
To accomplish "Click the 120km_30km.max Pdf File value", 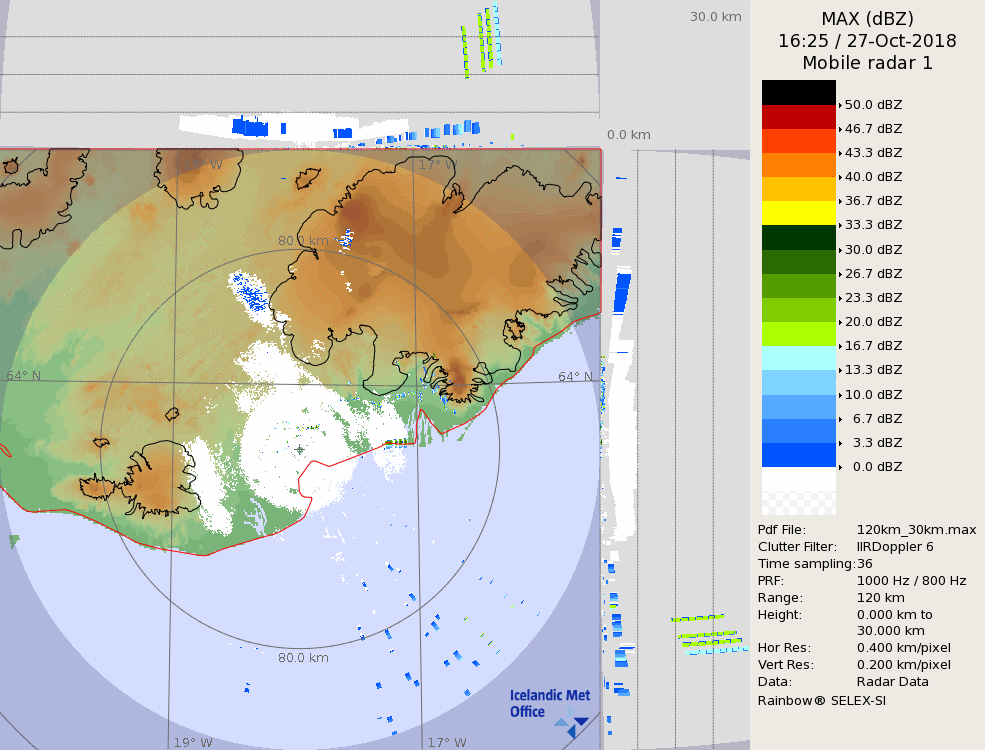I will [916, 530].
